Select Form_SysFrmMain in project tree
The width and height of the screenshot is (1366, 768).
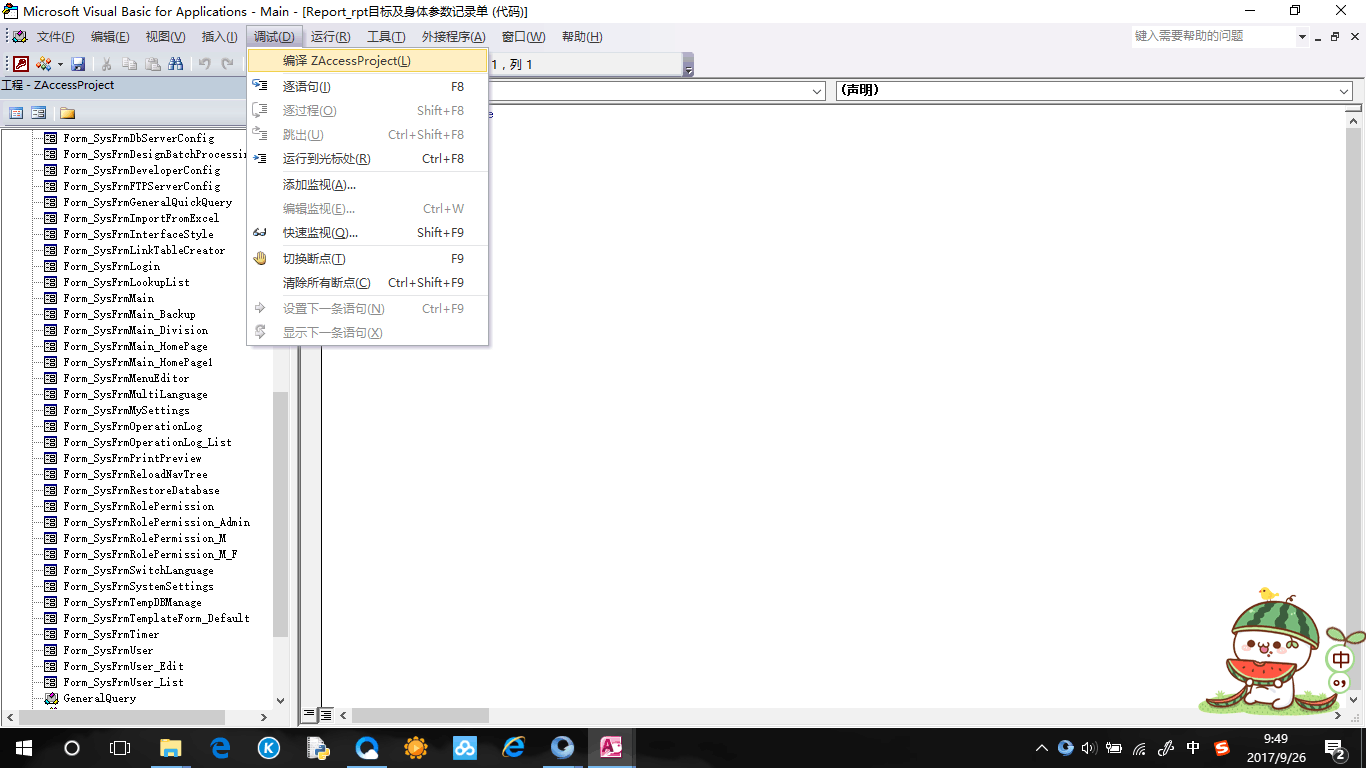click(108, 298)
